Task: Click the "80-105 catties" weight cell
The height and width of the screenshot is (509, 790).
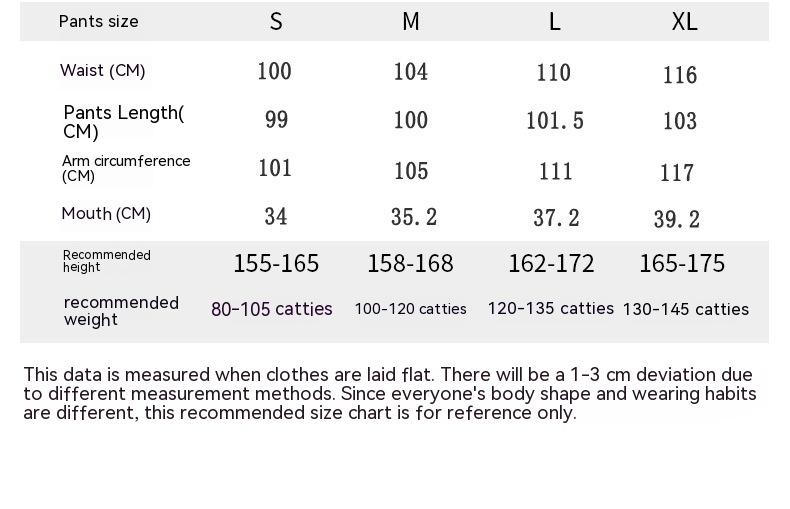Action: (272, 309)
